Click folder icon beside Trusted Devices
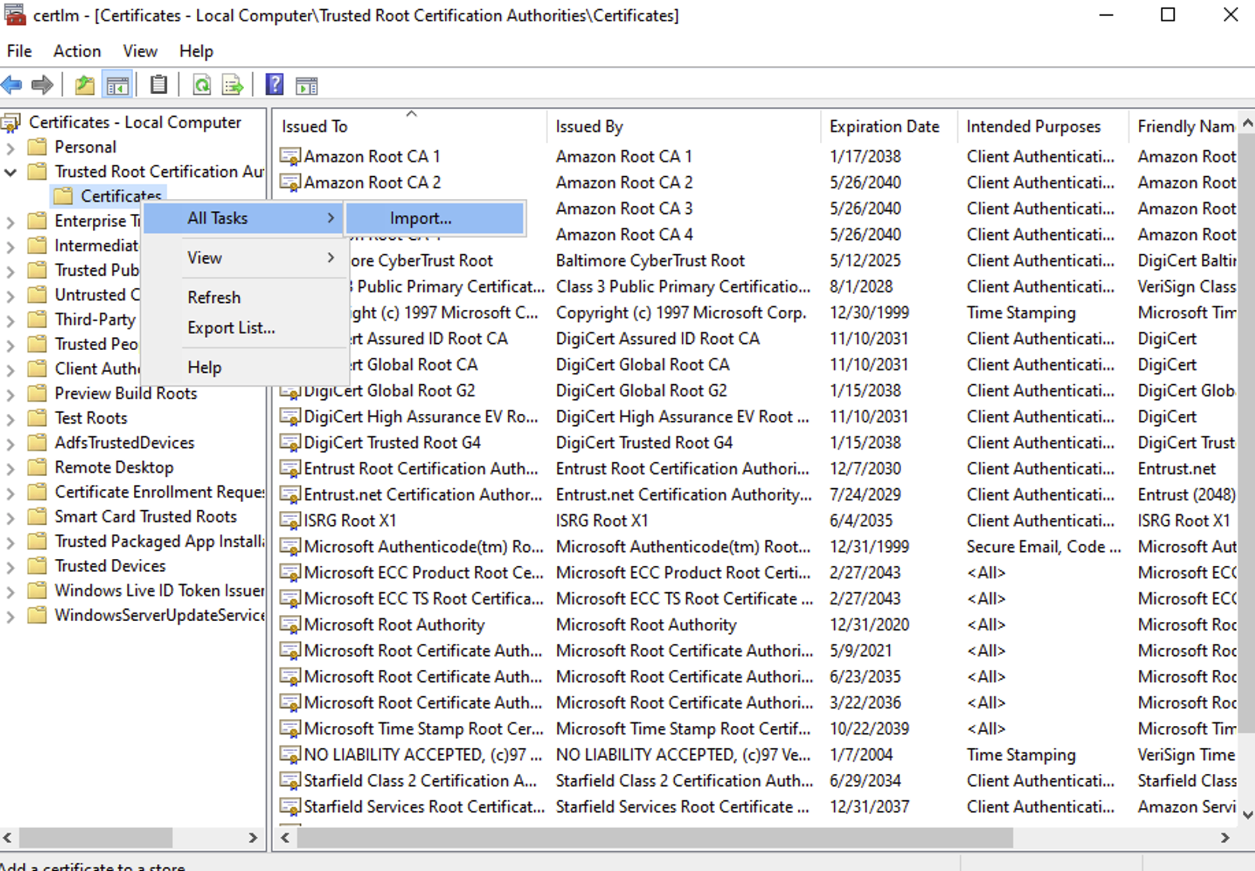 (x=37, y=565)
